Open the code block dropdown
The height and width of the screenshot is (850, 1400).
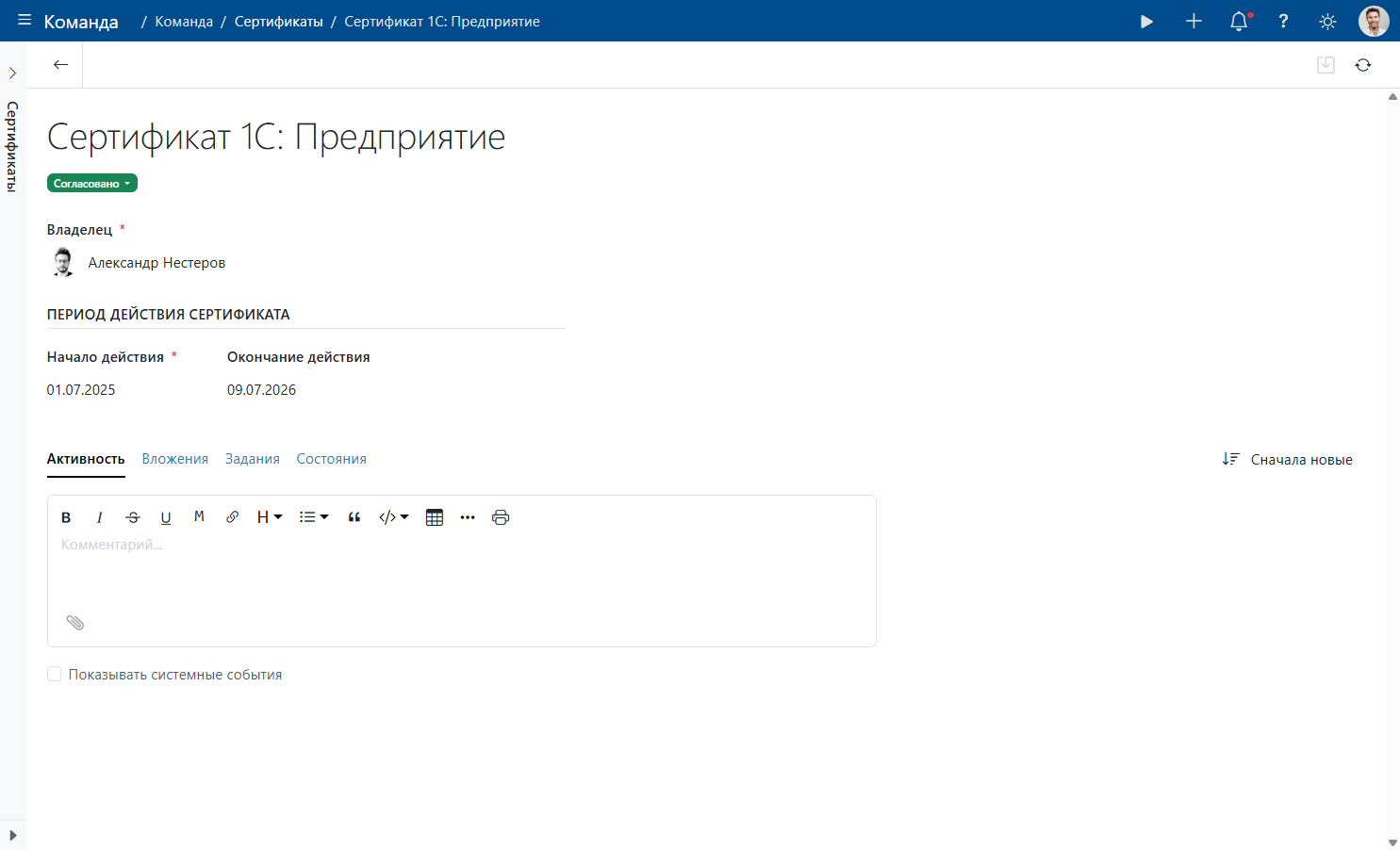[x=394, y=517]
